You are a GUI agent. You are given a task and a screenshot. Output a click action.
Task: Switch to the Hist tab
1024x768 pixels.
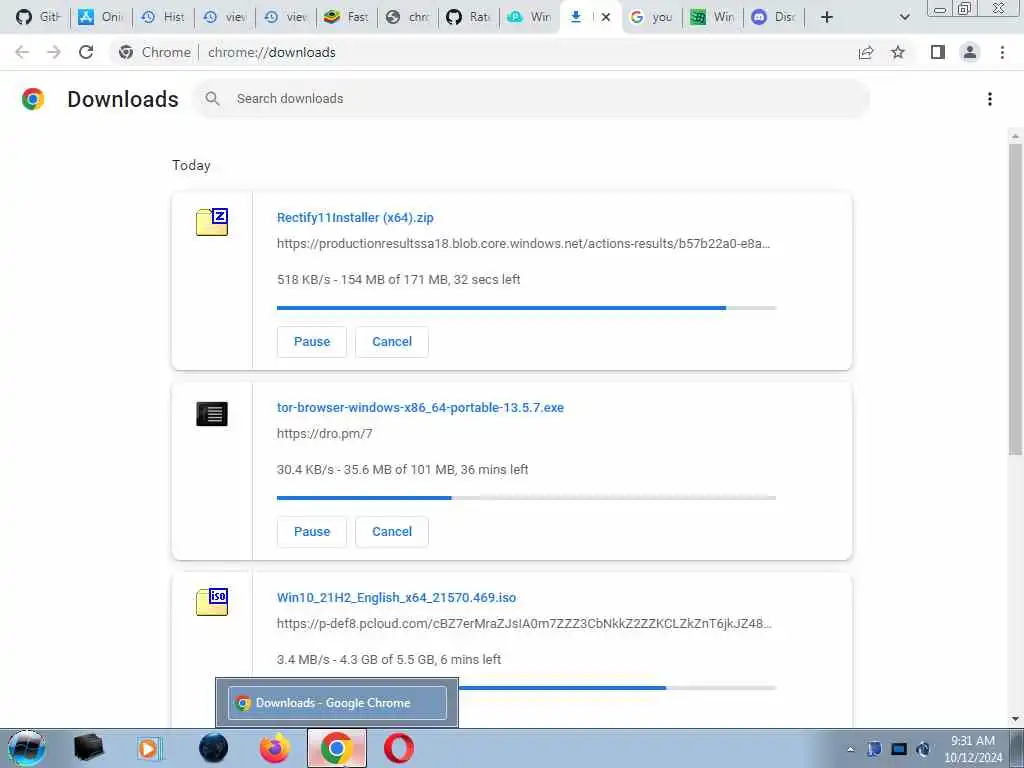pyautogui.click(x=163, y=17)
